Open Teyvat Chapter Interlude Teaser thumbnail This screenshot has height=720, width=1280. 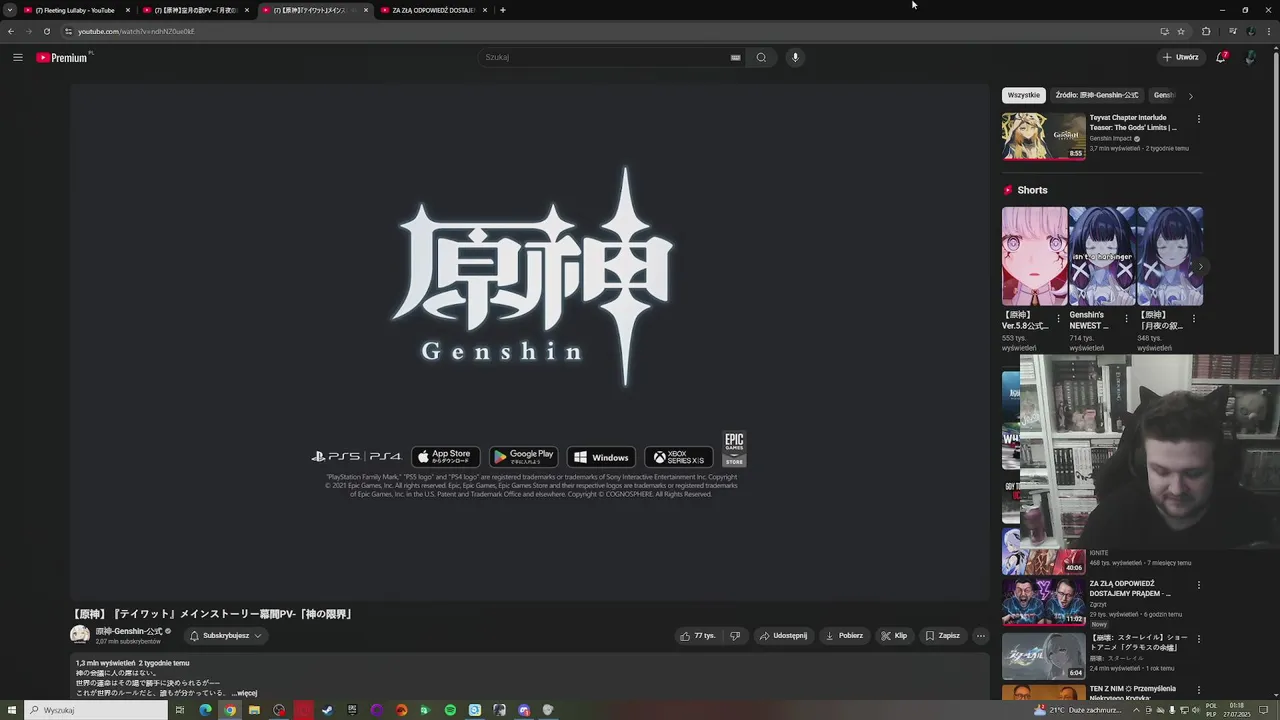coord(1044,136)
